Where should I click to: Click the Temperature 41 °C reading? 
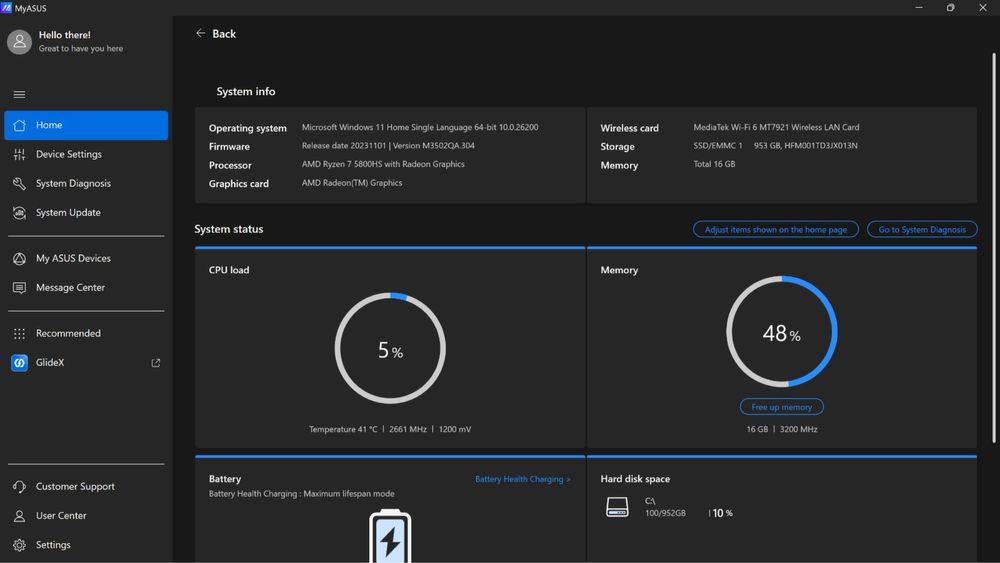343,430
